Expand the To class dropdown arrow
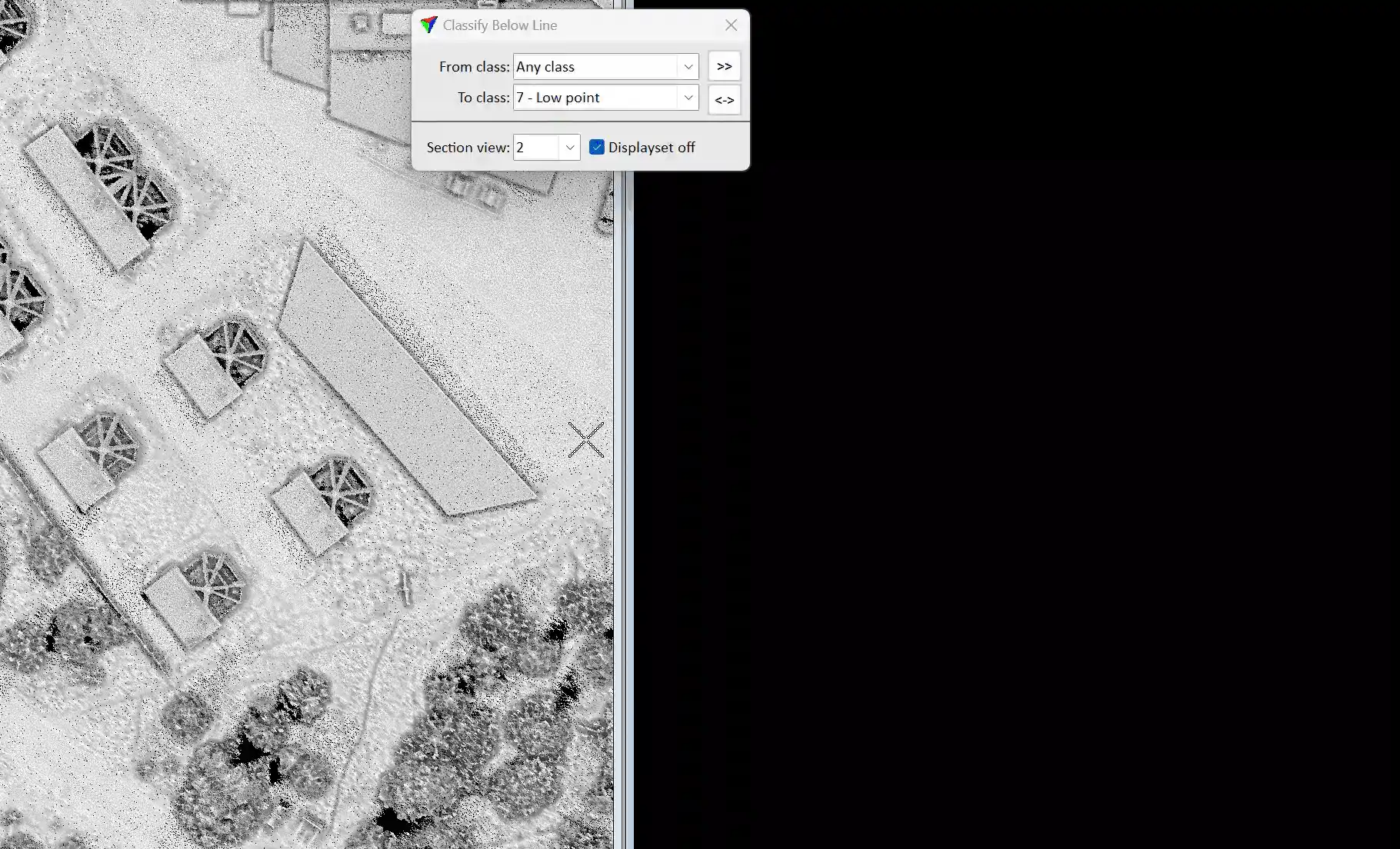The image size is (1400, 849). 688,98
